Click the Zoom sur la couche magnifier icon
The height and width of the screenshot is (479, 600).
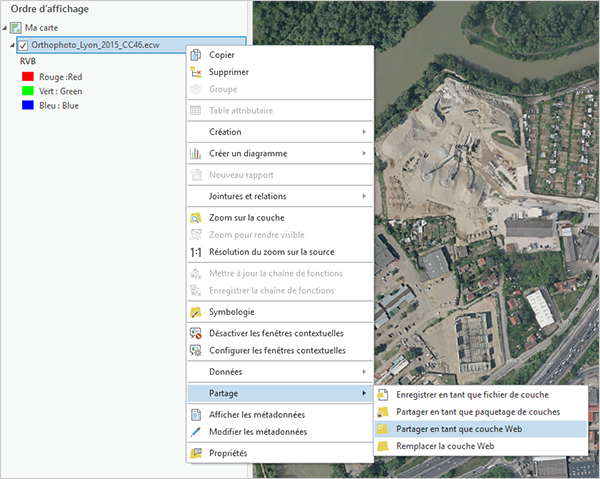196,218
